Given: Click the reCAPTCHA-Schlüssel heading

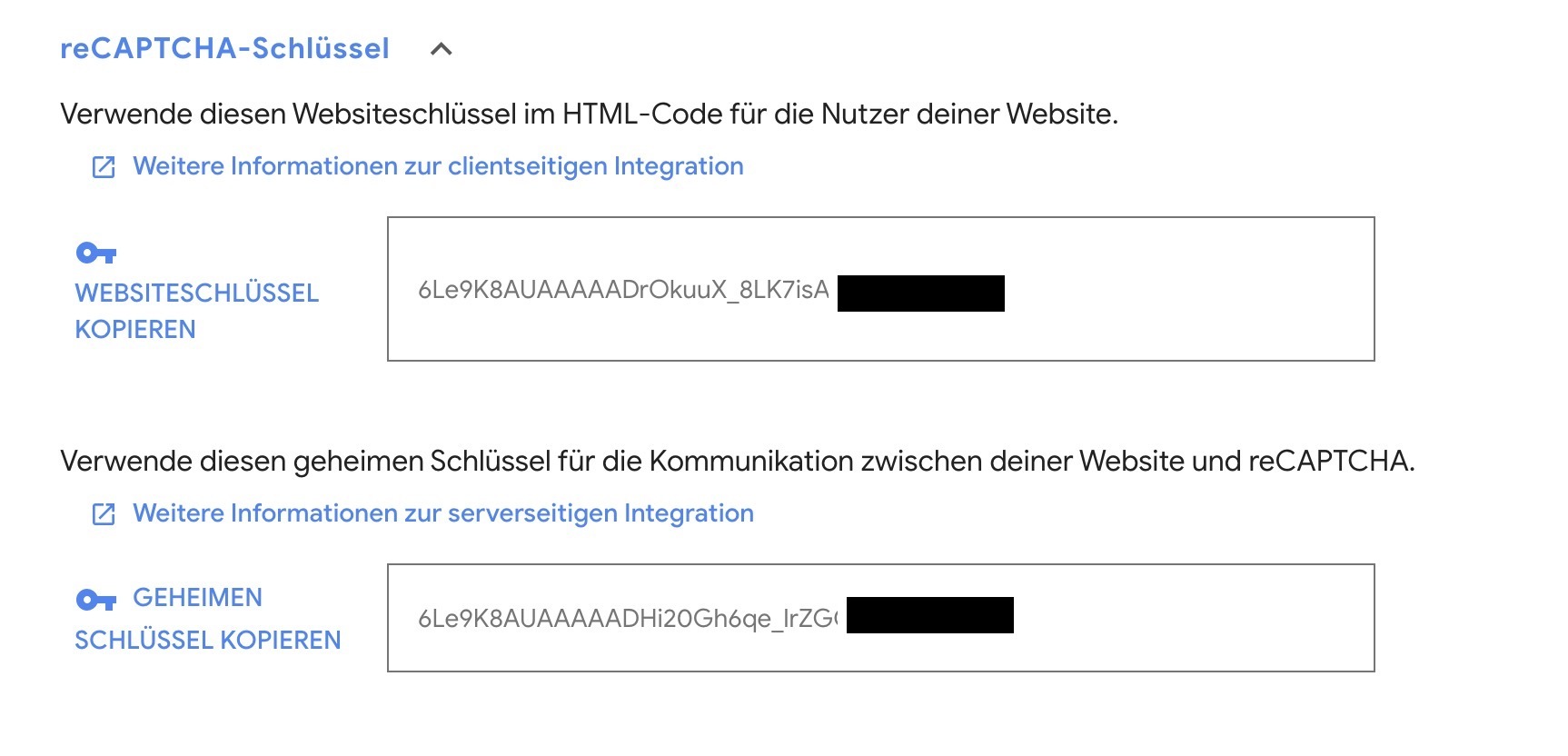Looking at the screenshot, I should 224,48.
